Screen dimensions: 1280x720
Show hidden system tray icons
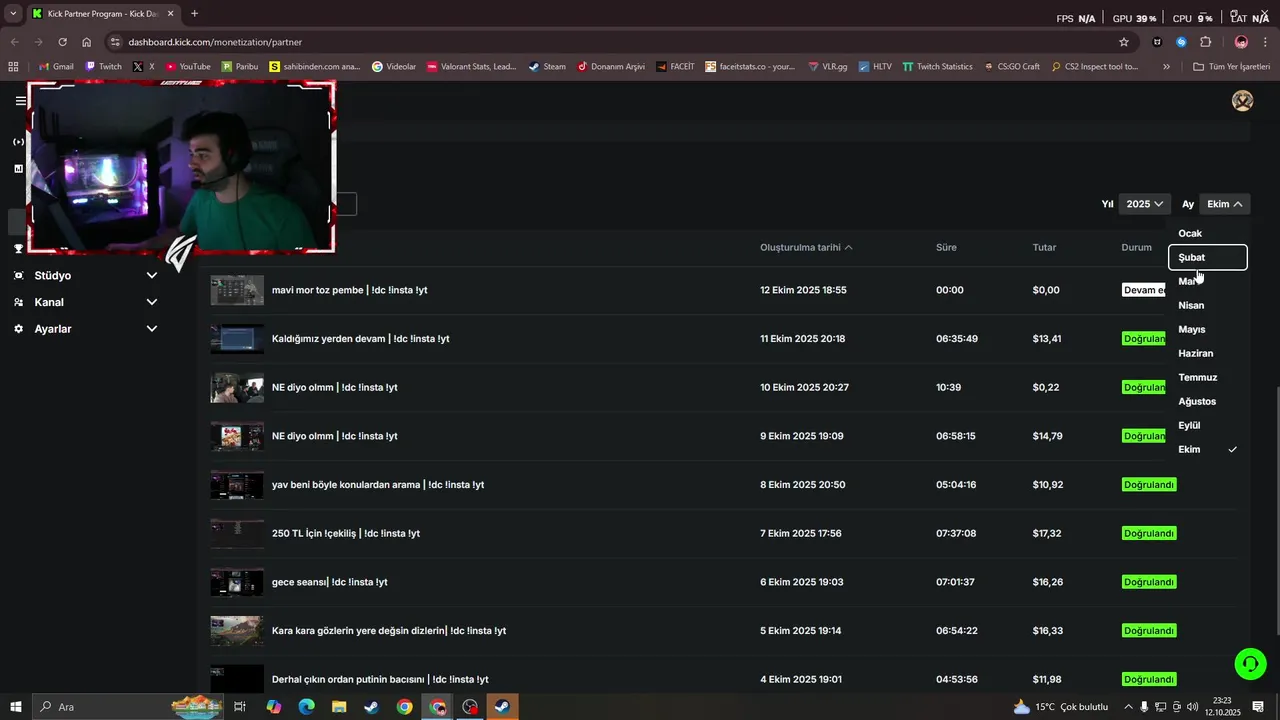click(x=1129, y=707)
